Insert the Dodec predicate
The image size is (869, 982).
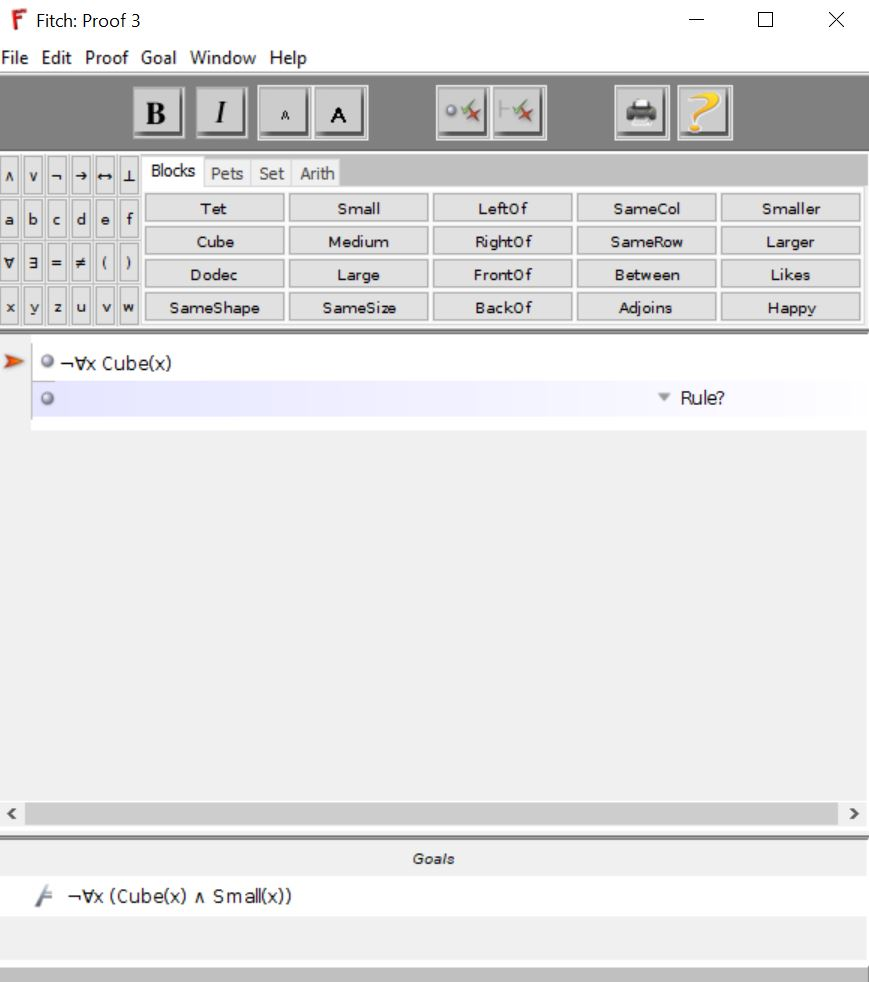click(214, 274)
